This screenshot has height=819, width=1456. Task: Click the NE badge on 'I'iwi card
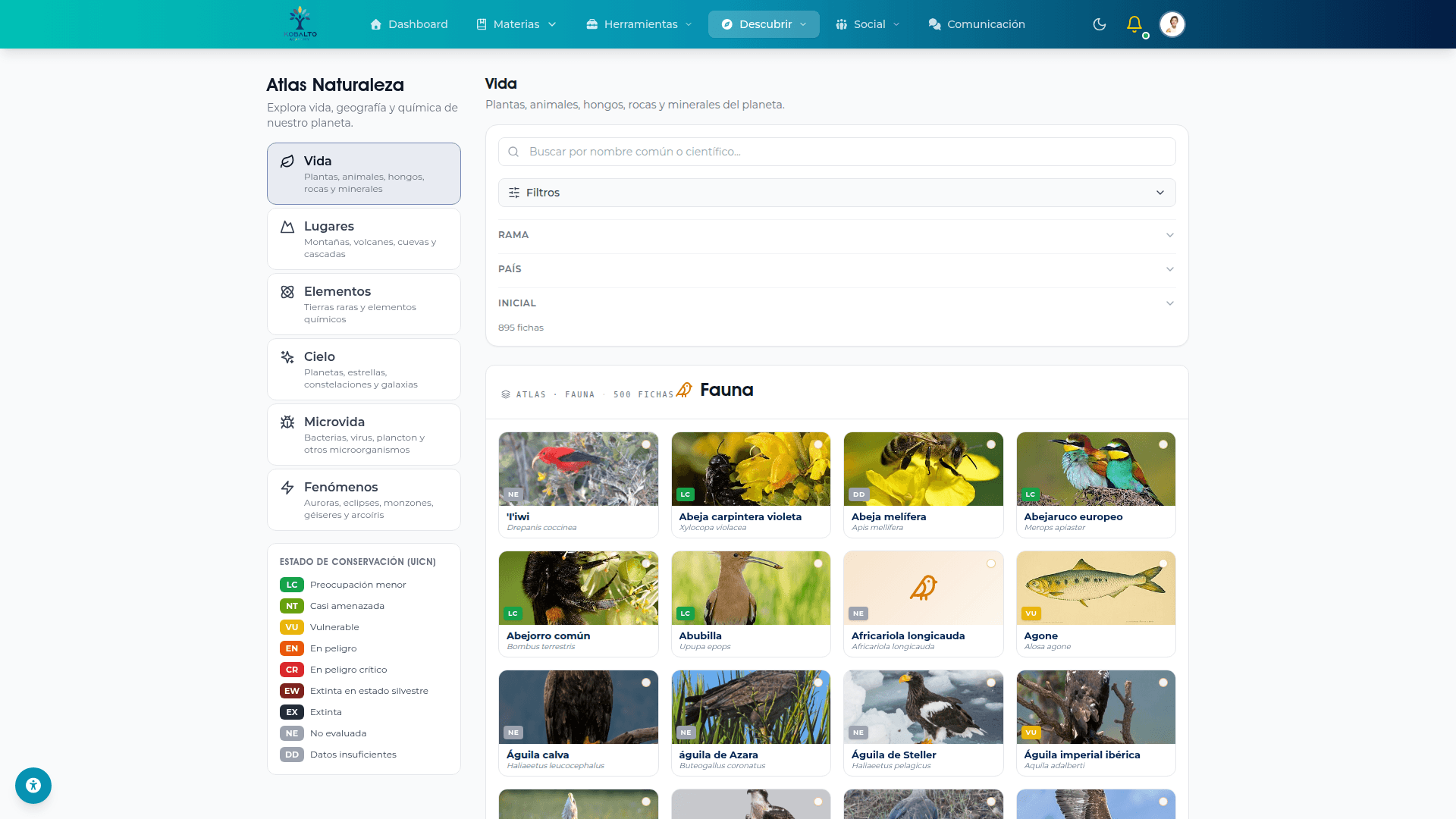point(513,494)
